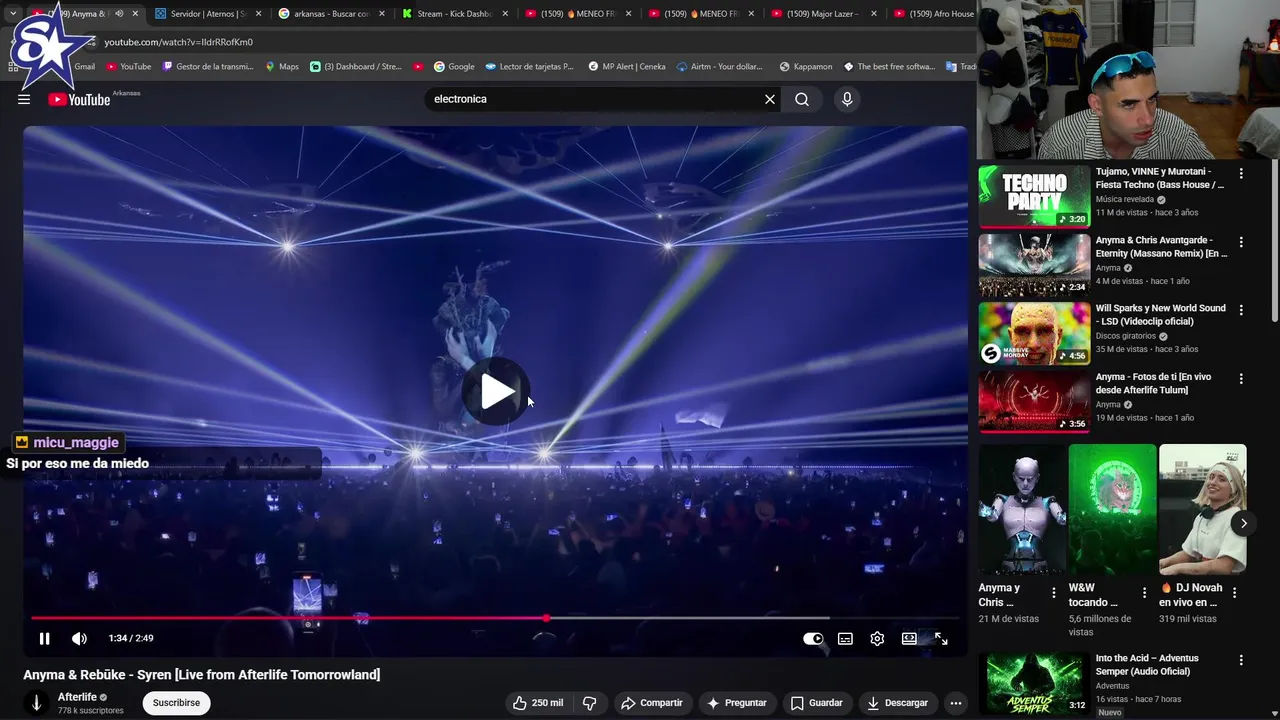Switch to Major Lazer tab
1280x720 pixels.
point(823,14)
